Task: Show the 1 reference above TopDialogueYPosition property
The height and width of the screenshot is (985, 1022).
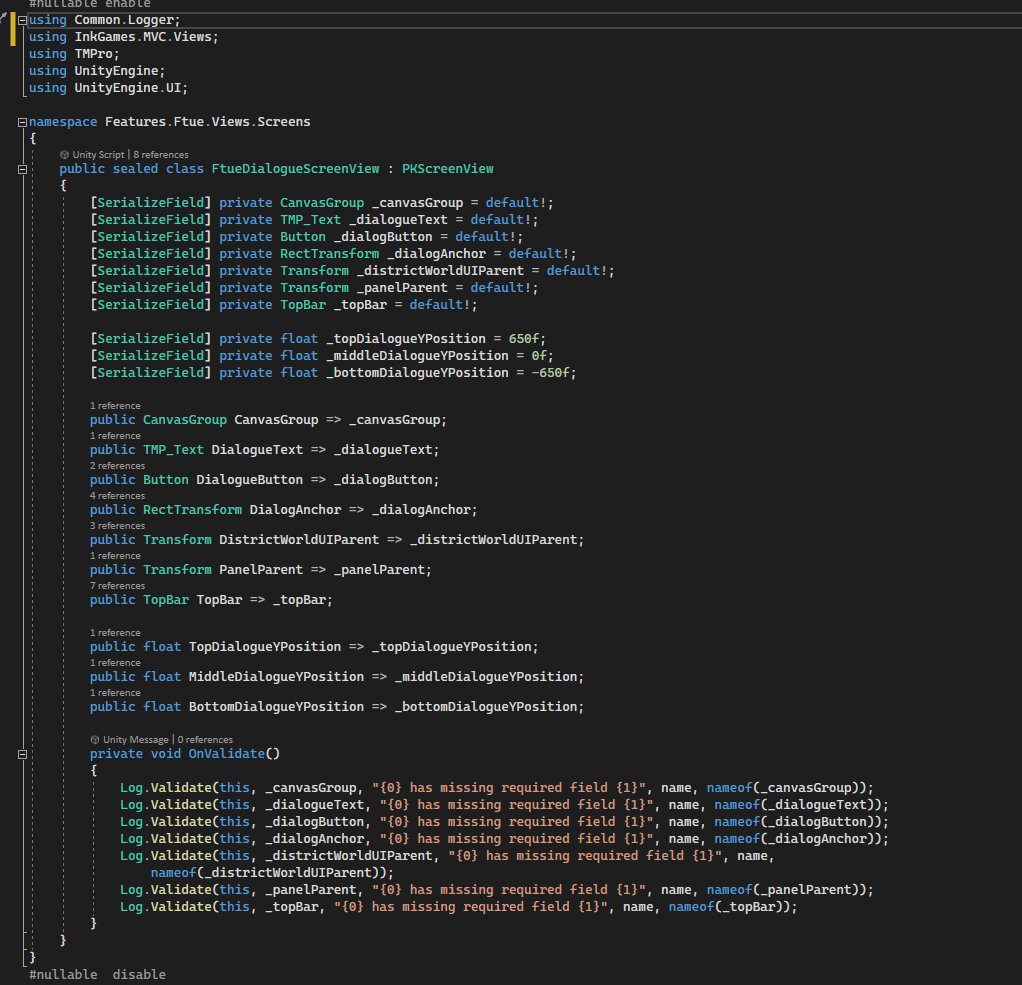Action: coord(115,632)
